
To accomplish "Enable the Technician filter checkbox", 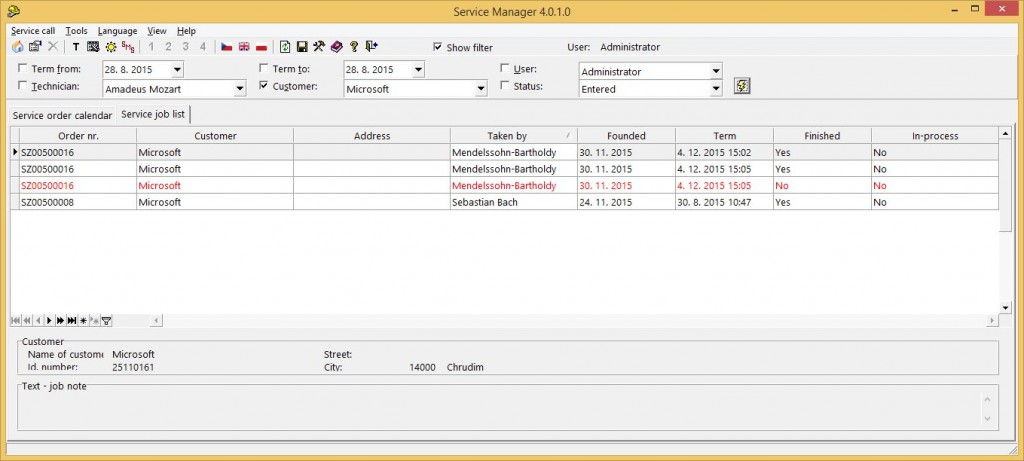I will (x=24, y=87).
